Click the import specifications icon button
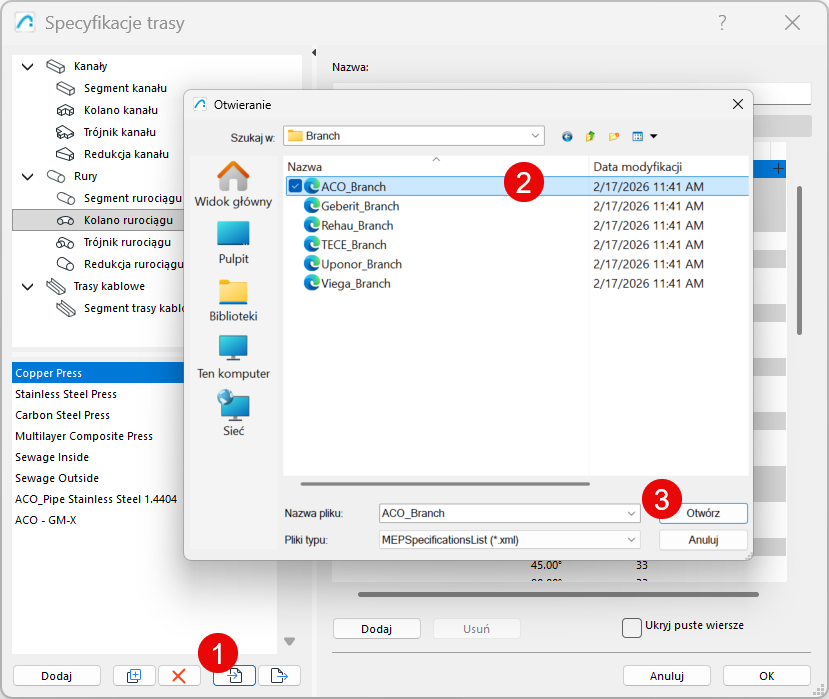Viewport: 829px width, 699px height. click(234, 675)
